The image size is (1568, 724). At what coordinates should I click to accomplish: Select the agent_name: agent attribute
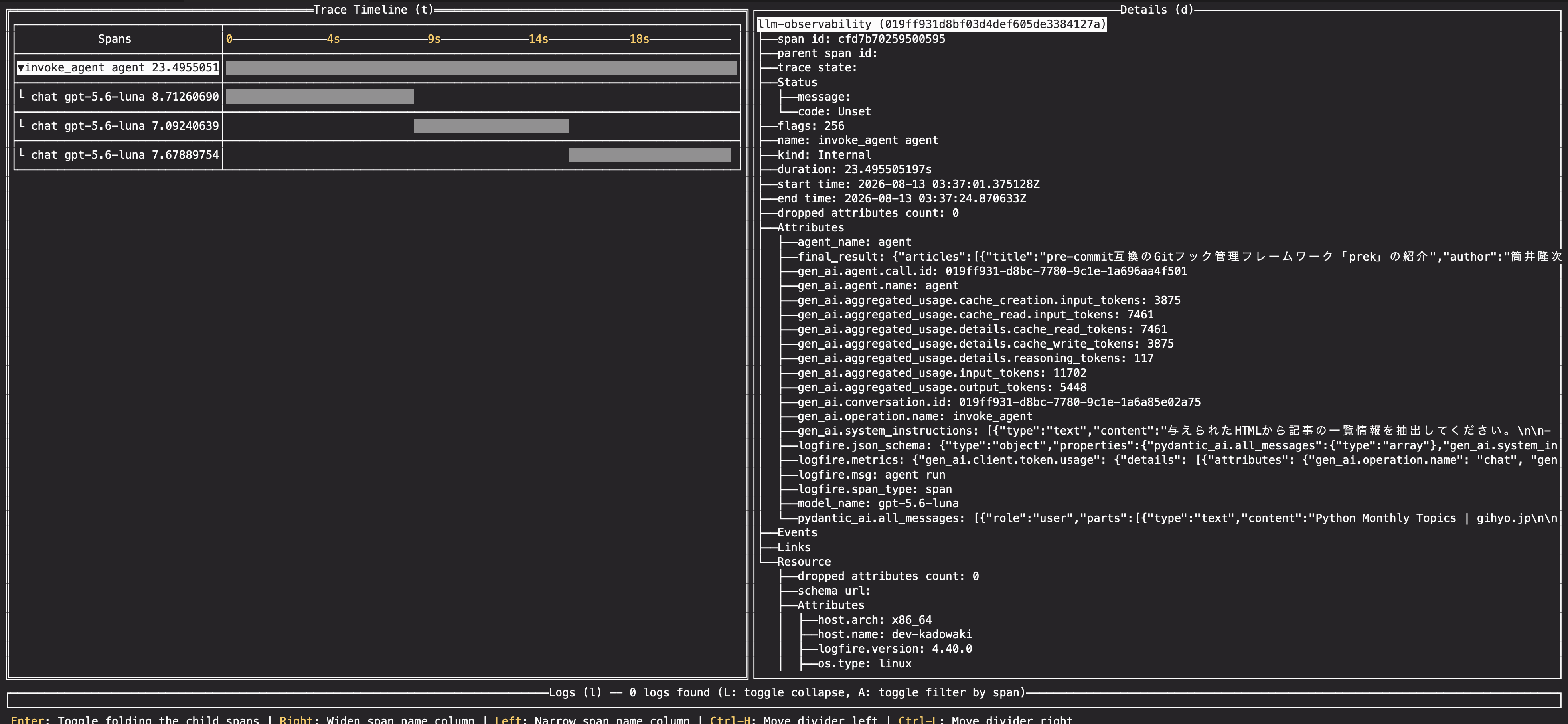(x=854, y=242)
